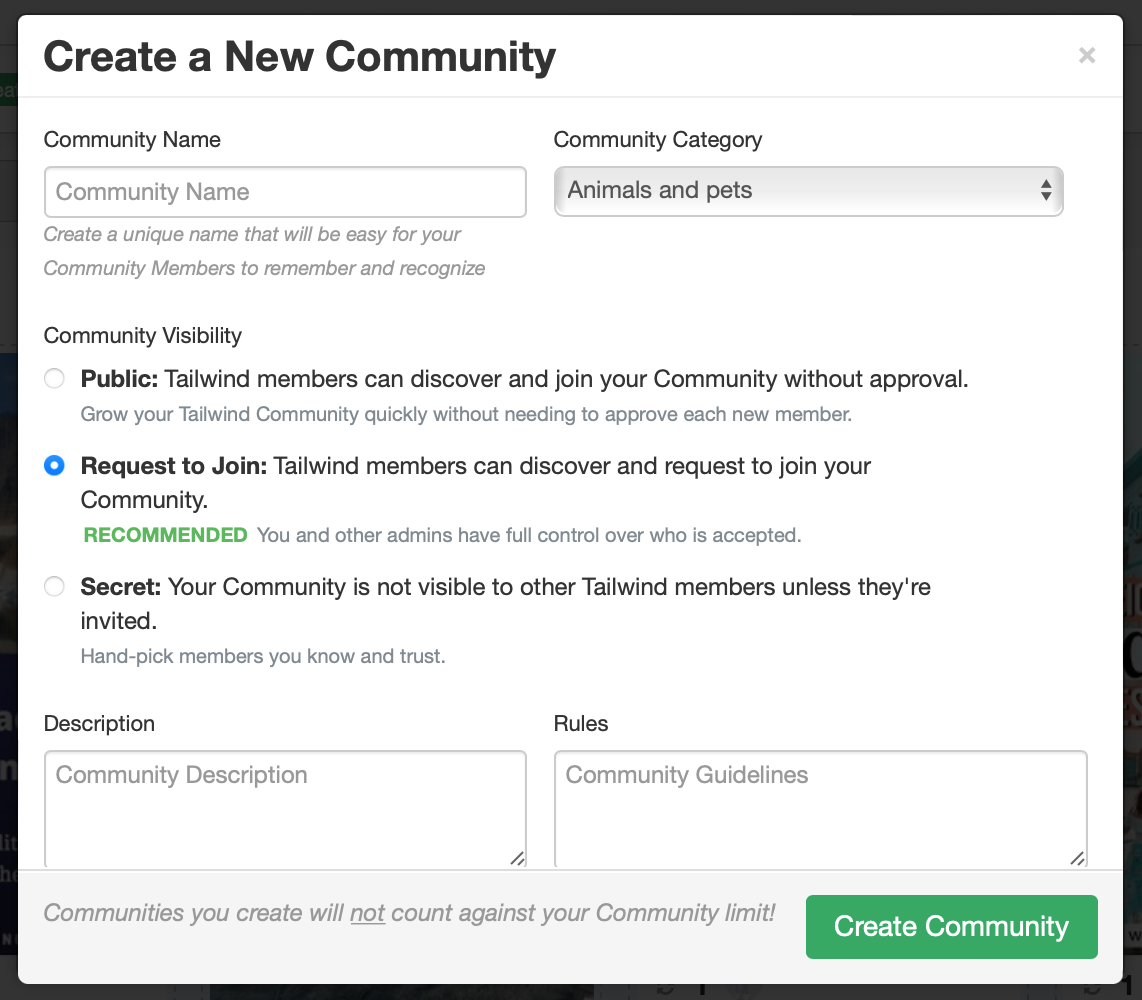
Task: Click the green RECOMMENDED badge
Action: pos(165,535)
